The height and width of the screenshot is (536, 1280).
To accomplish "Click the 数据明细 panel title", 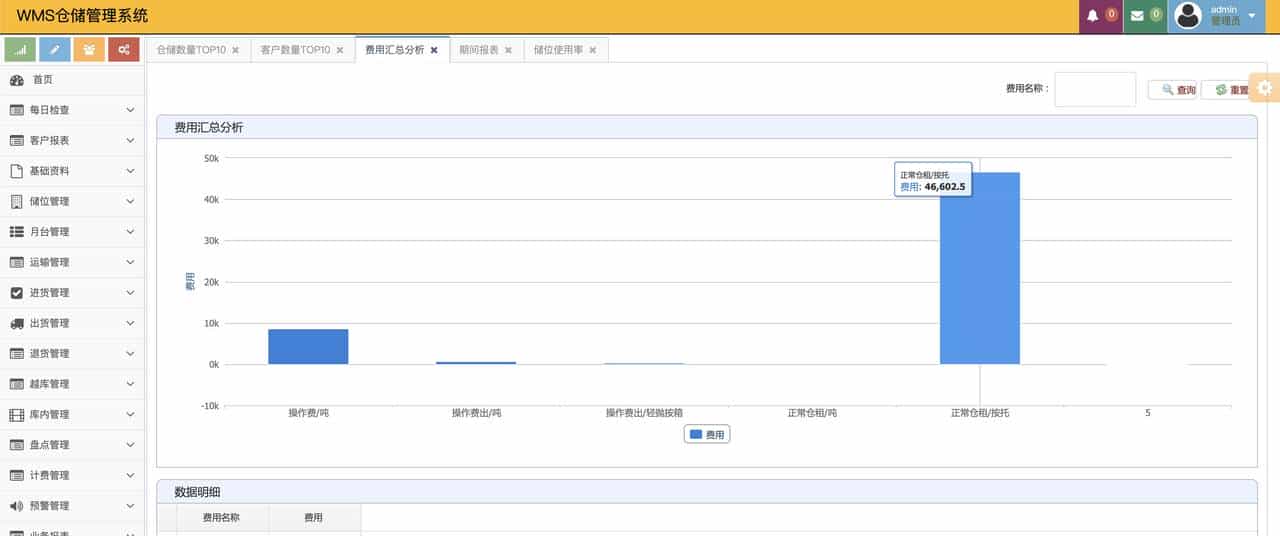I will tap(198, 492).
